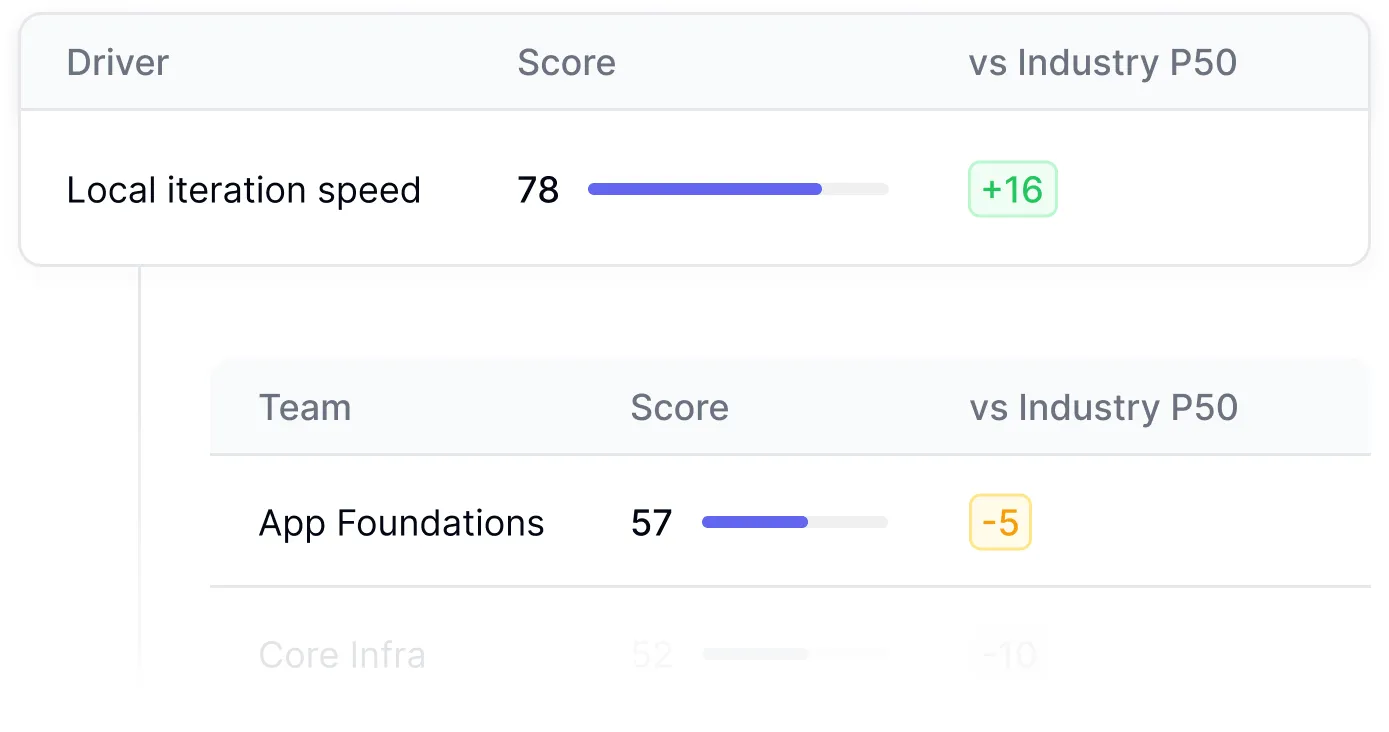Image resolution: width=1389 pixels, height=732 pixels.
Task: Click the unfilled end of the 57 score bar
Action: coord(848,522)
